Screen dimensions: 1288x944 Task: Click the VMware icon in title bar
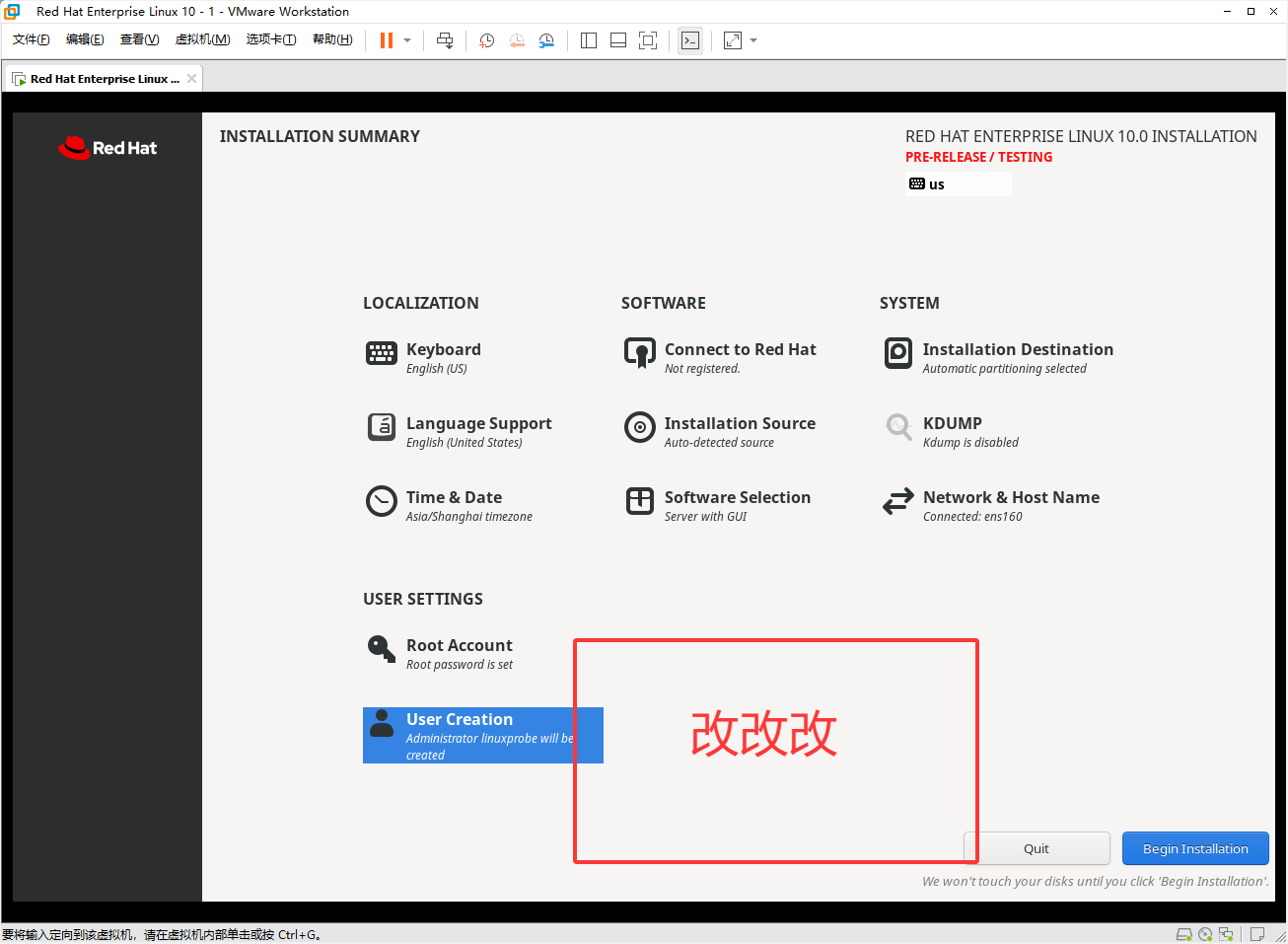[12, 12]
